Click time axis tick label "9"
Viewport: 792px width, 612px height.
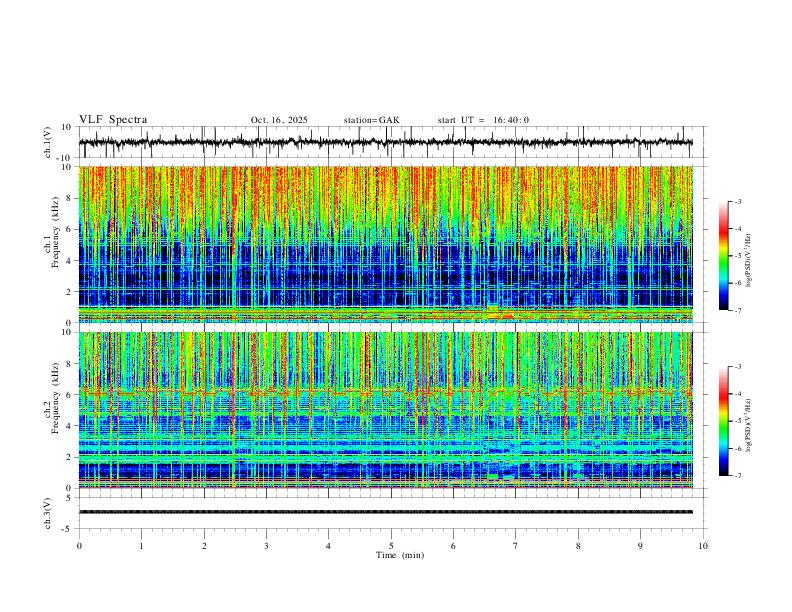coord(640,546)
